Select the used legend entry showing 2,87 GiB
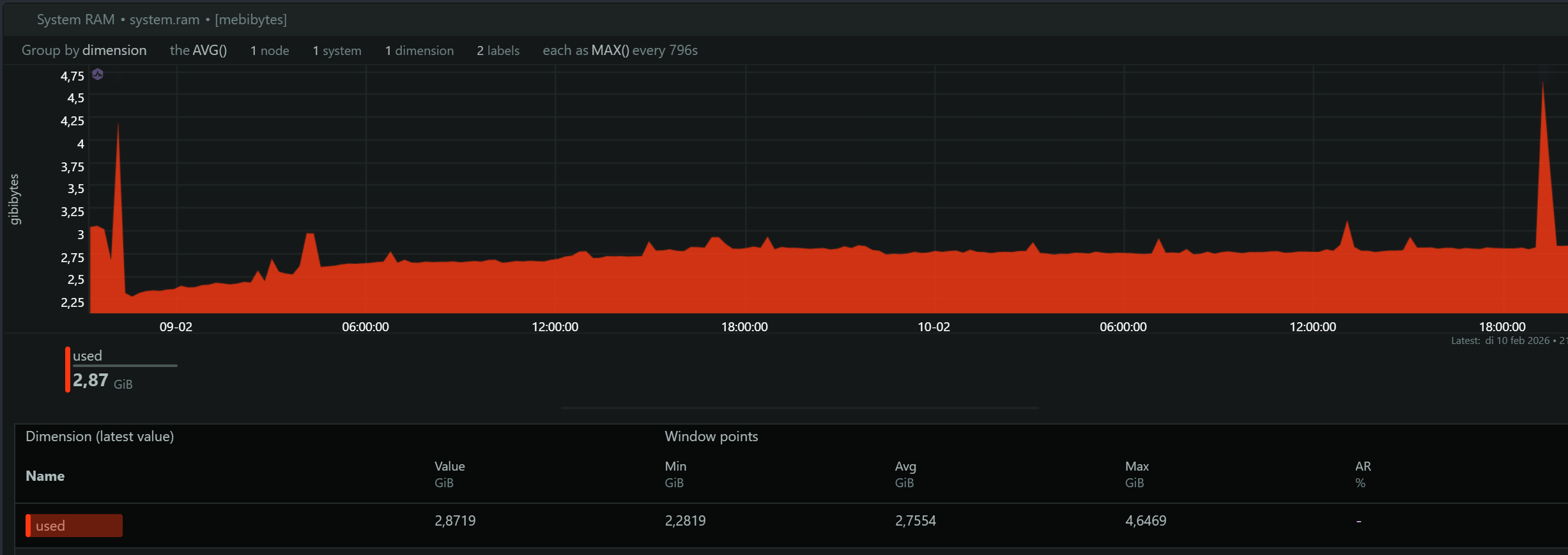The height and width of the screenshot is (555, 1568). pyautogui.click(x=121, y=370)
